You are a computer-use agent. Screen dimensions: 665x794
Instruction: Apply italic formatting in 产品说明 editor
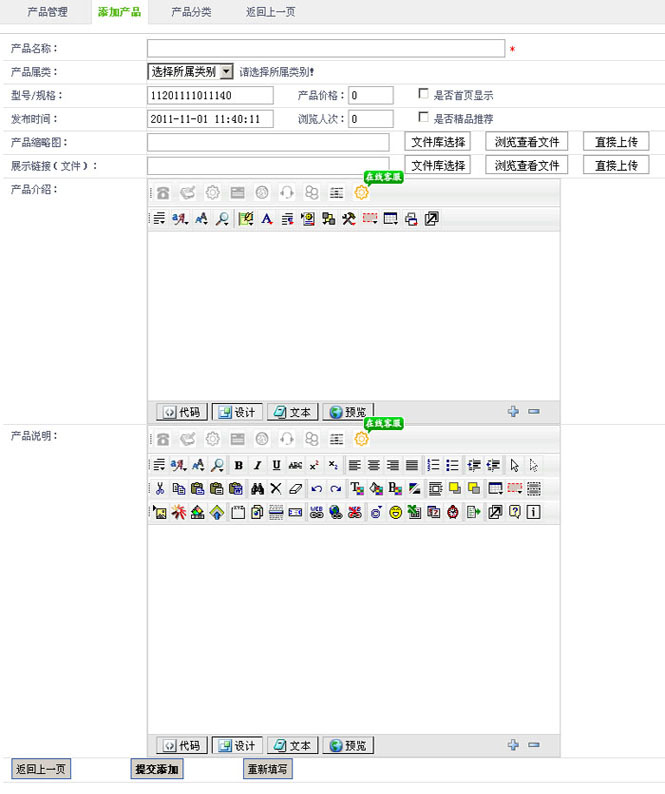click(x=257, y=465)
